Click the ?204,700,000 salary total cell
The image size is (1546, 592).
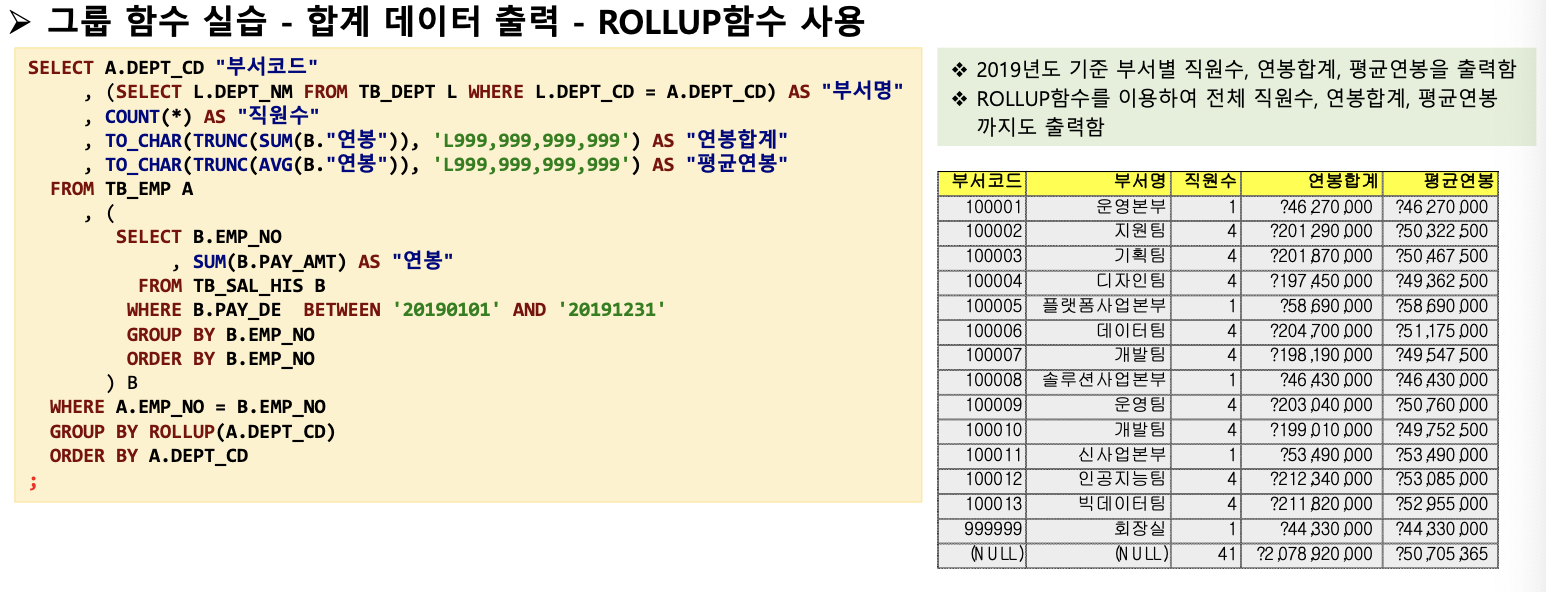pyautogui.click(x=1312, y=331)
